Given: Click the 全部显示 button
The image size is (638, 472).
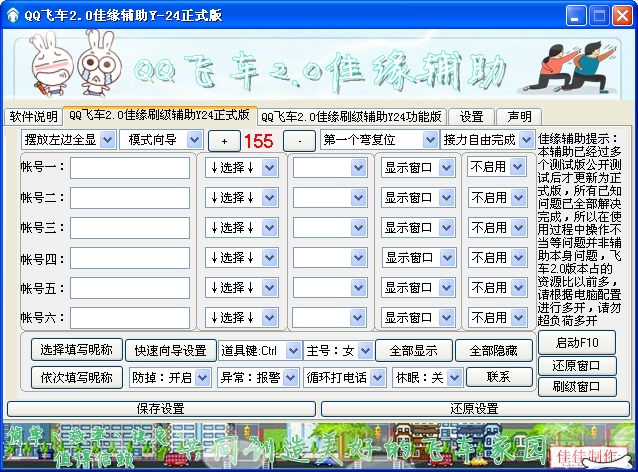Looking at the screenshot, I should [413, 350].
